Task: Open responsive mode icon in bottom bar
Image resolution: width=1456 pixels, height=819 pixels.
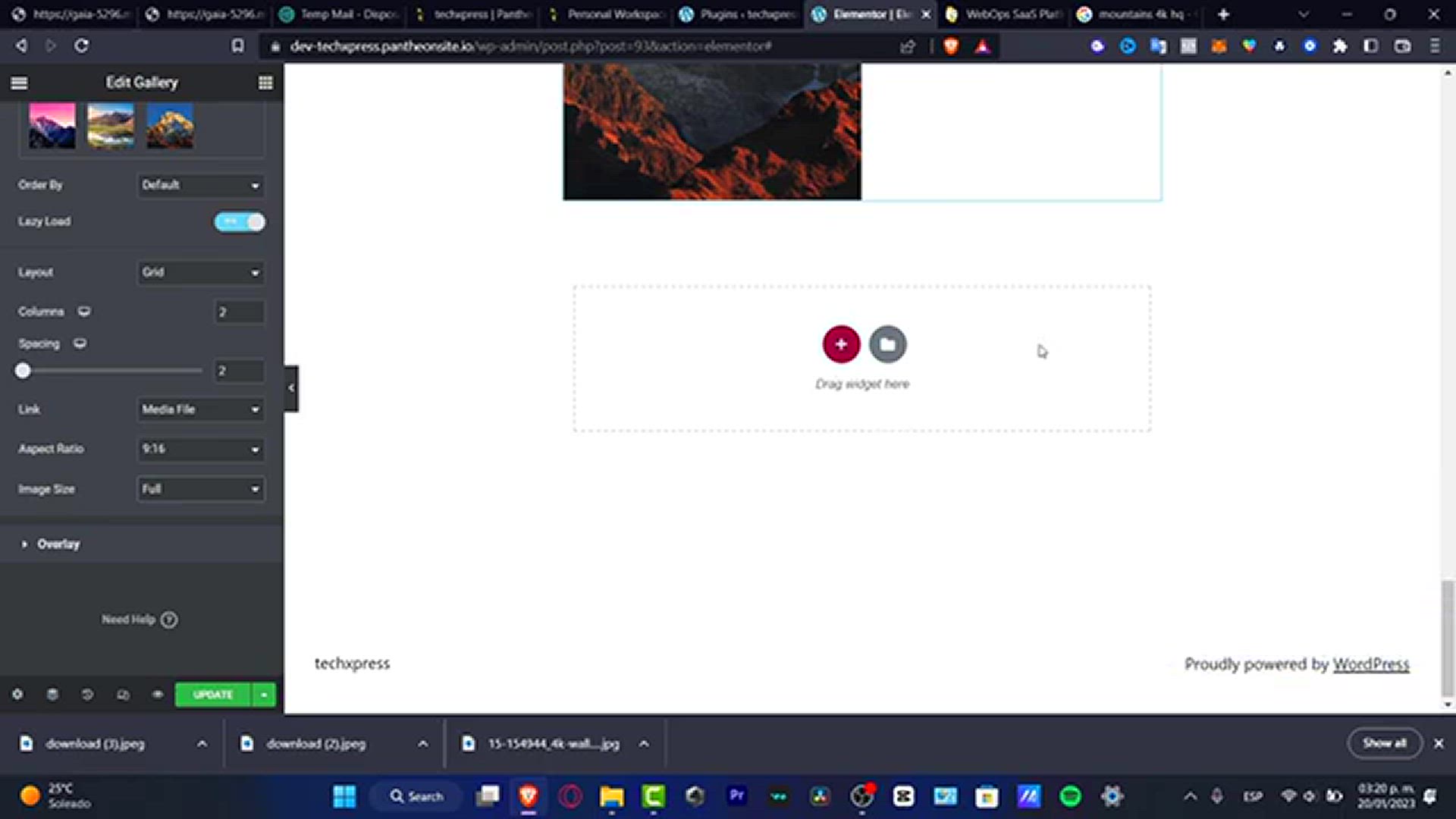Action: (x=123, y=695)
